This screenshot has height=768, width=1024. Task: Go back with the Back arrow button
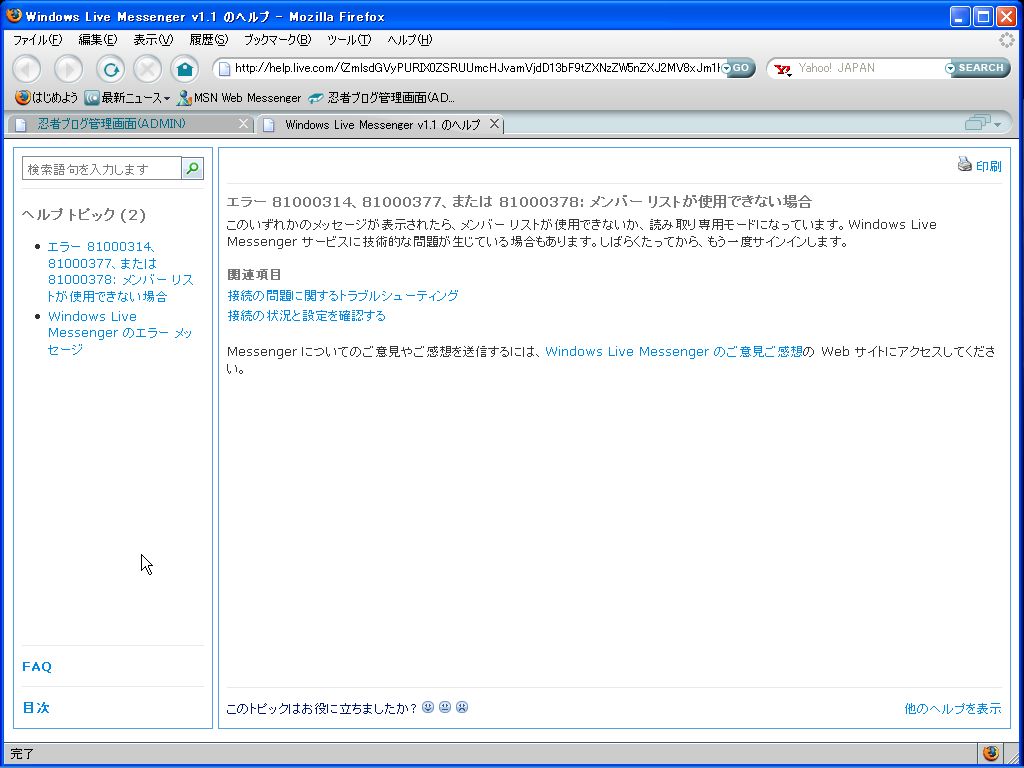click(27, 69)
